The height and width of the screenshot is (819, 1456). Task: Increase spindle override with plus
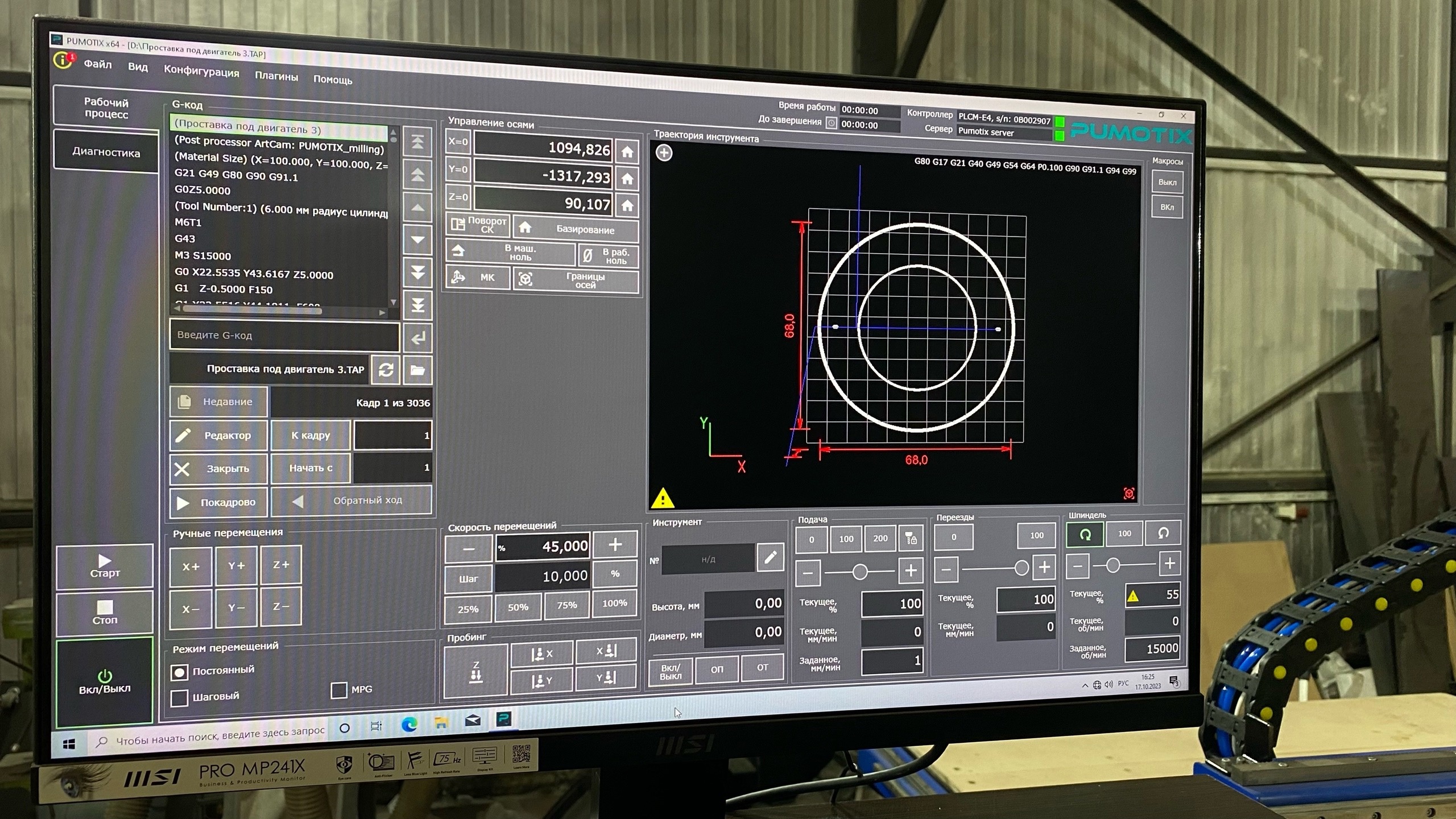pos(1169,564)
